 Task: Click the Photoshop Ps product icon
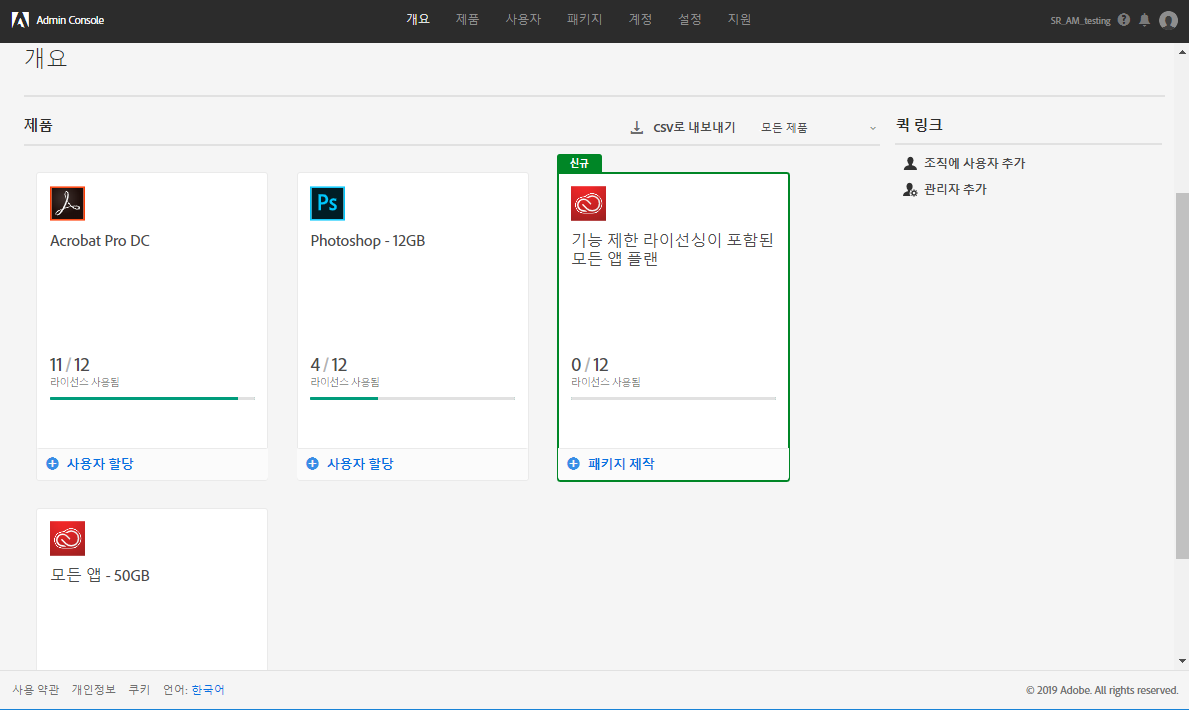(x=327, y=202)
